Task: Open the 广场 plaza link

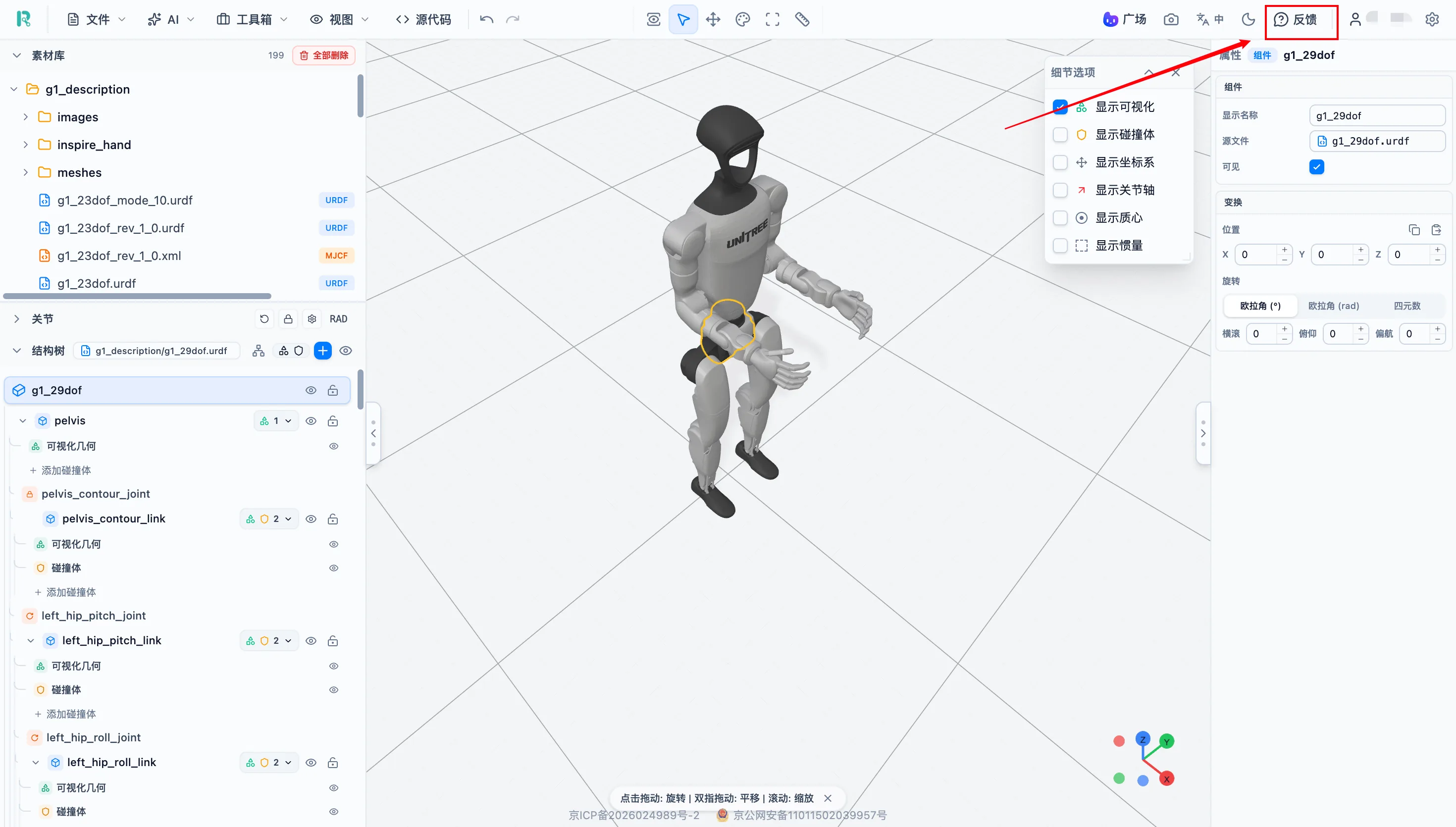Action: [1124, 19]
